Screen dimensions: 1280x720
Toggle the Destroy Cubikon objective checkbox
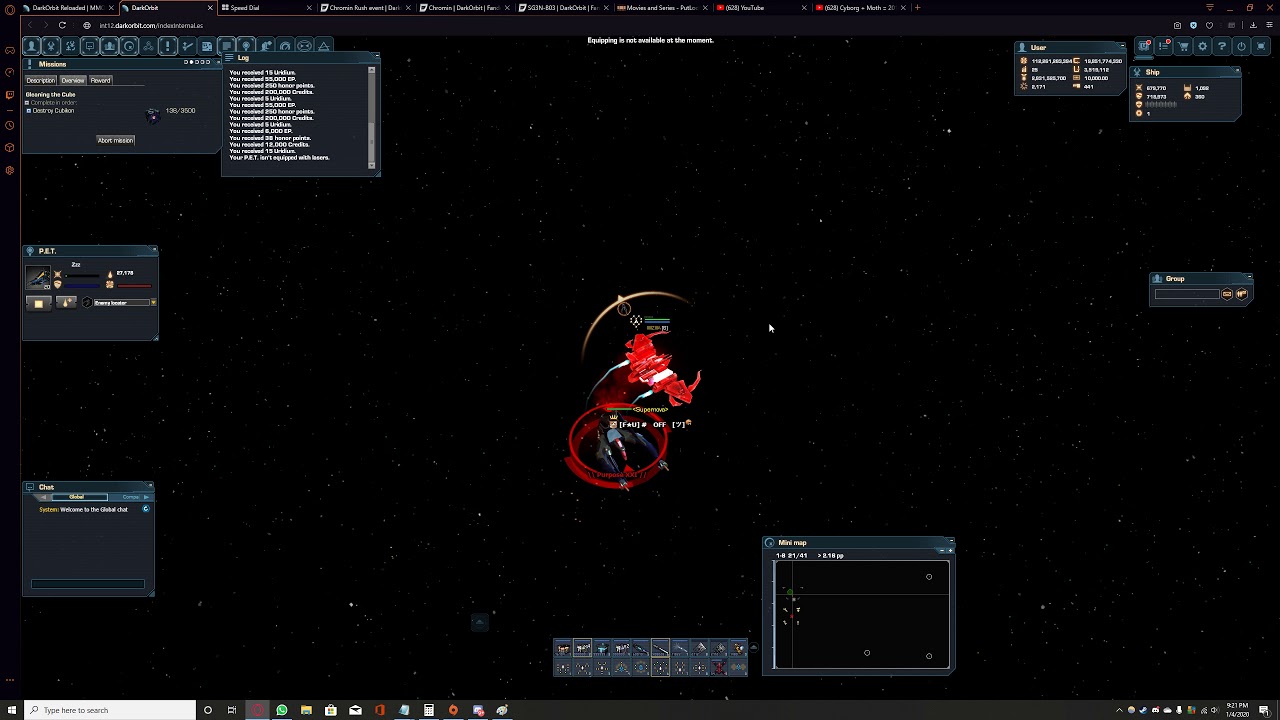[x=28, y=111]
